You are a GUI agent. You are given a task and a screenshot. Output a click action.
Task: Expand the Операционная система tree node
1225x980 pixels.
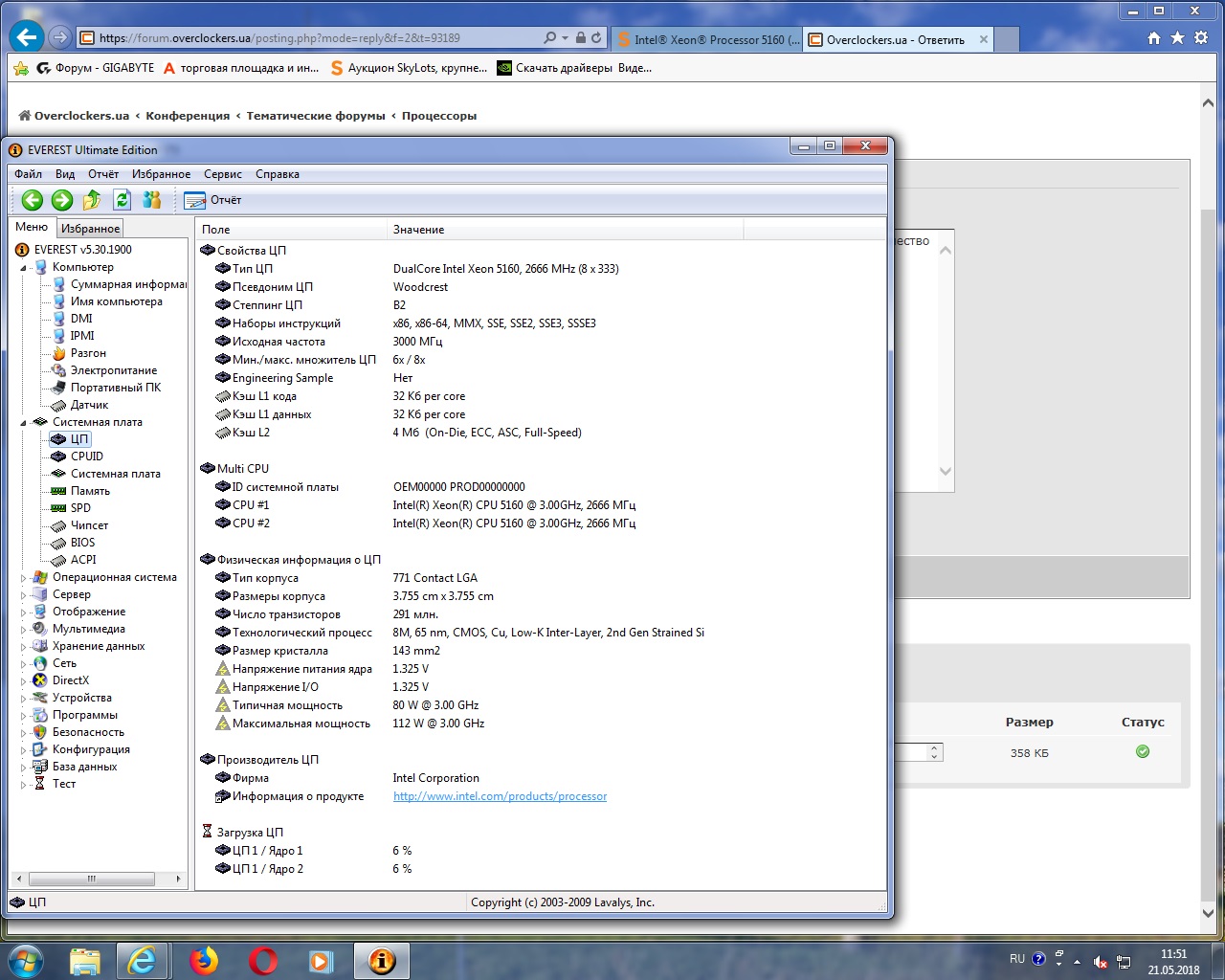[23, 578]
